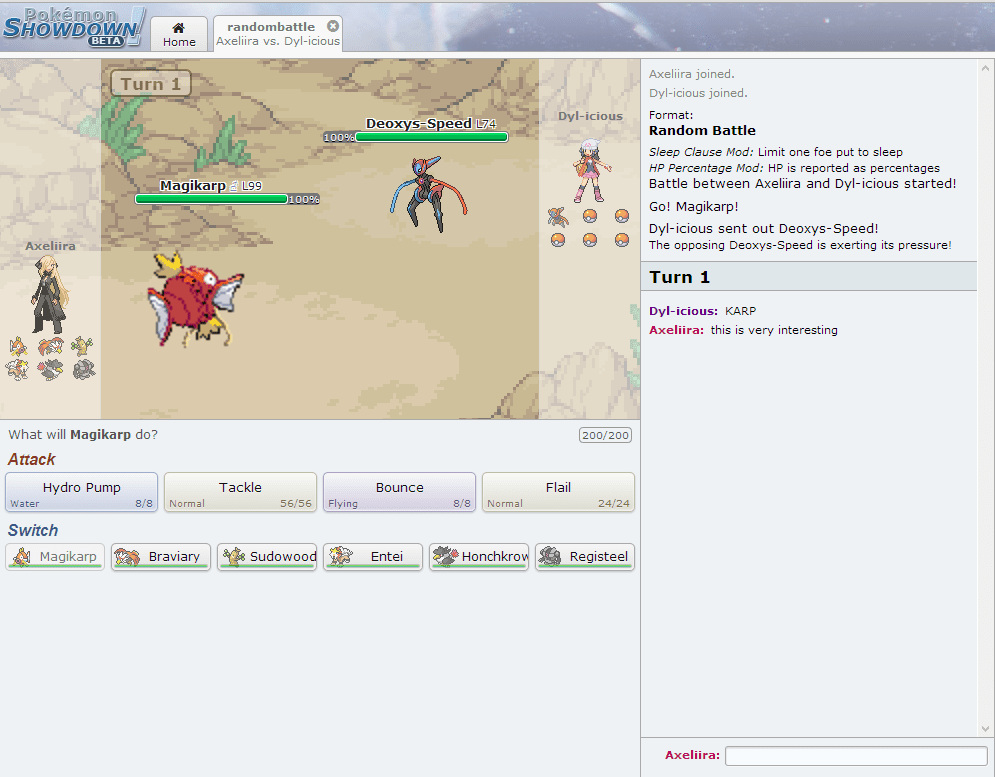
Task: Click the 'What will Magikarp do?' prompt
Action: coord(83,435)
